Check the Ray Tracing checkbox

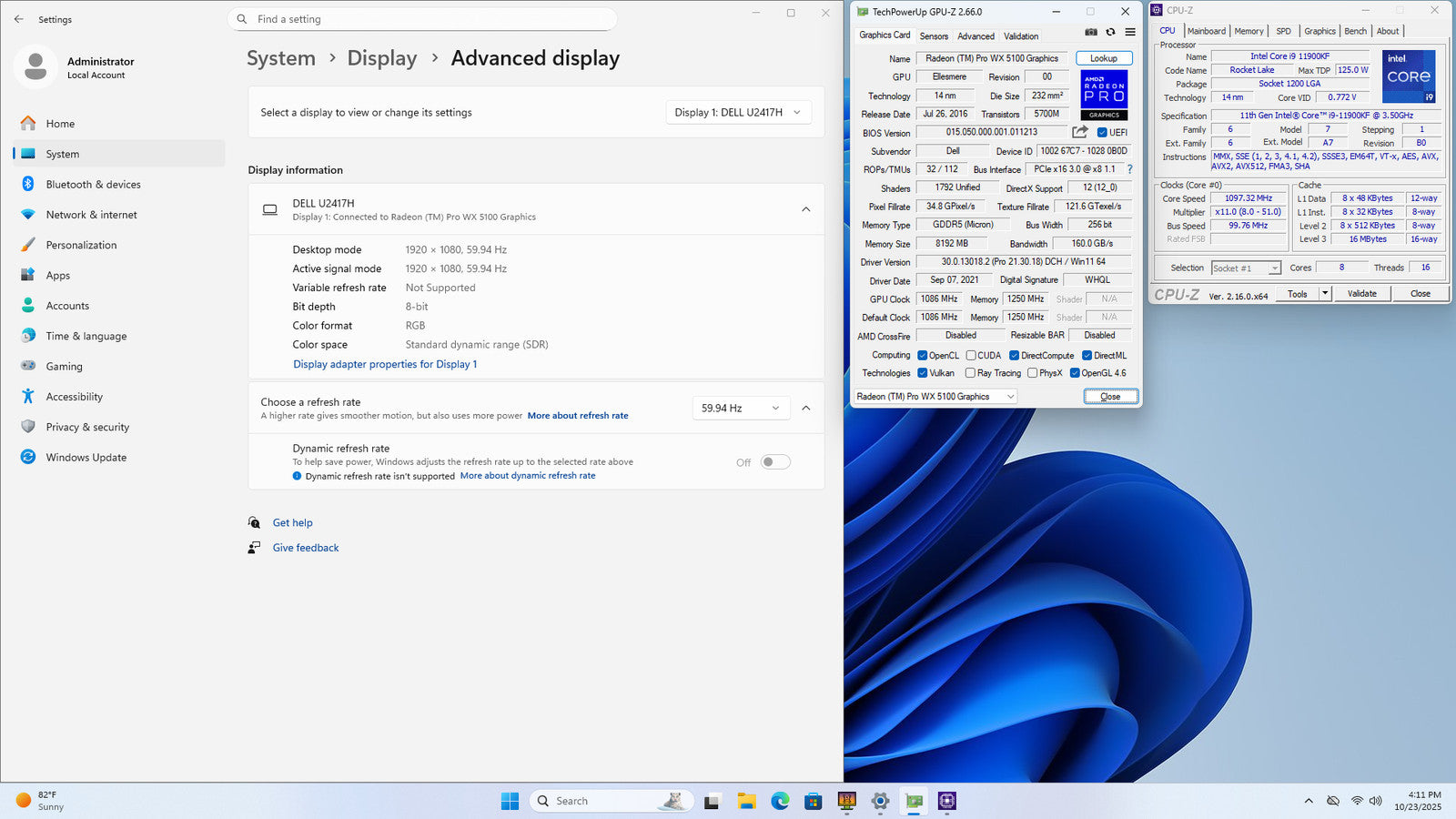970,373
